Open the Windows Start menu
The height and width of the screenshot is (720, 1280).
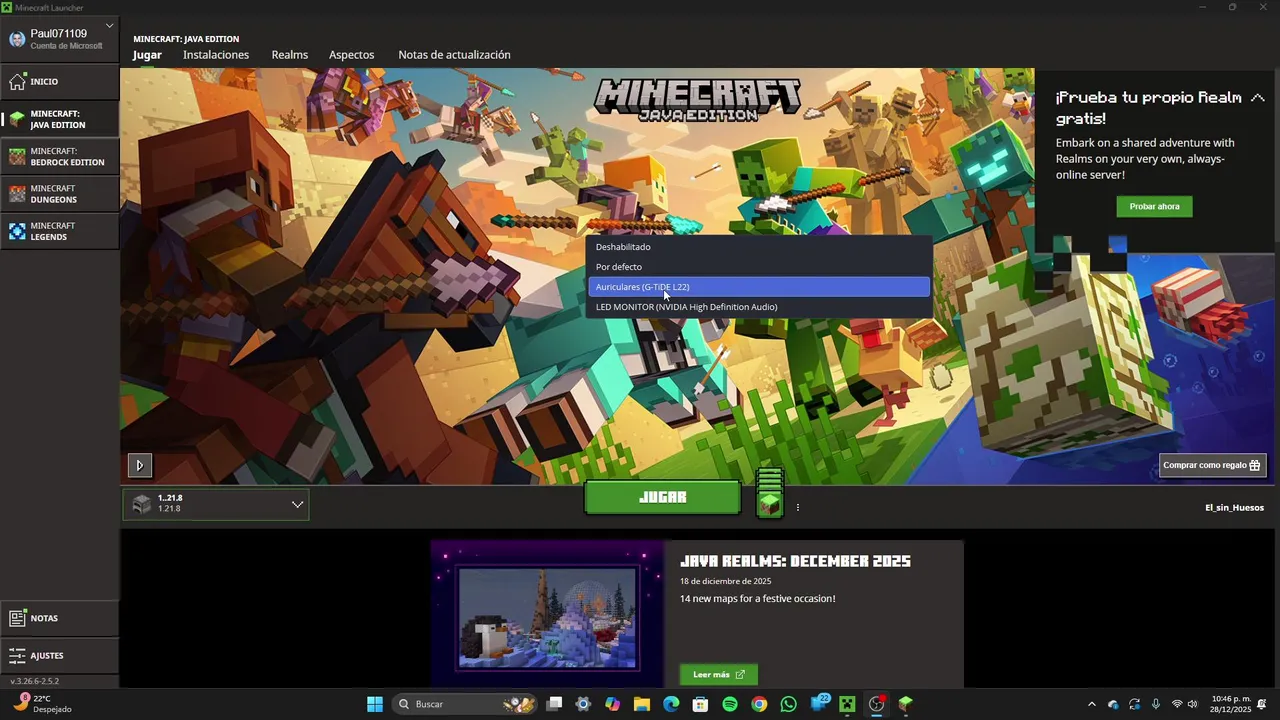pos(375,704)
